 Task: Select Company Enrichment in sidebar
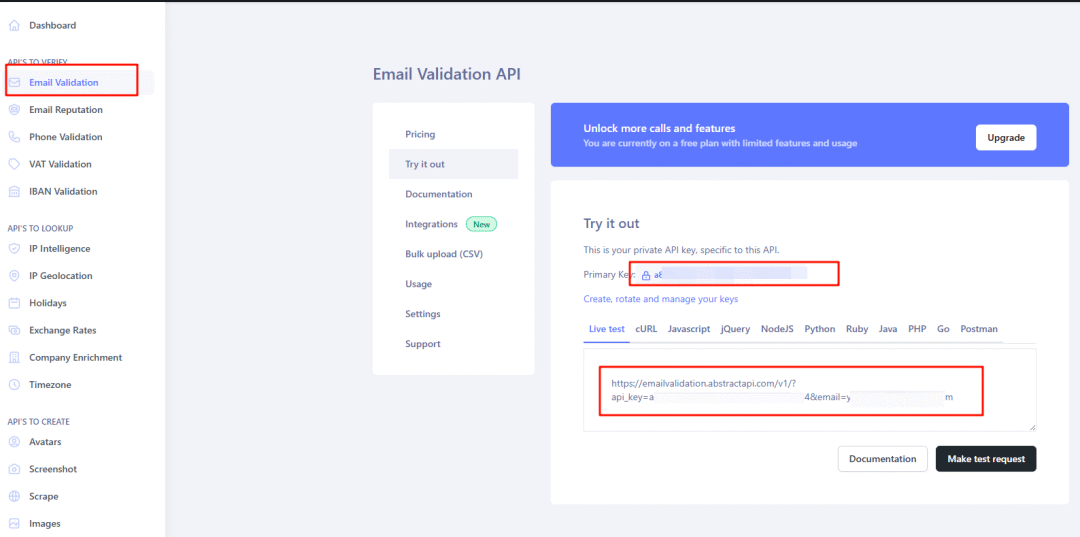coord(75,357)
